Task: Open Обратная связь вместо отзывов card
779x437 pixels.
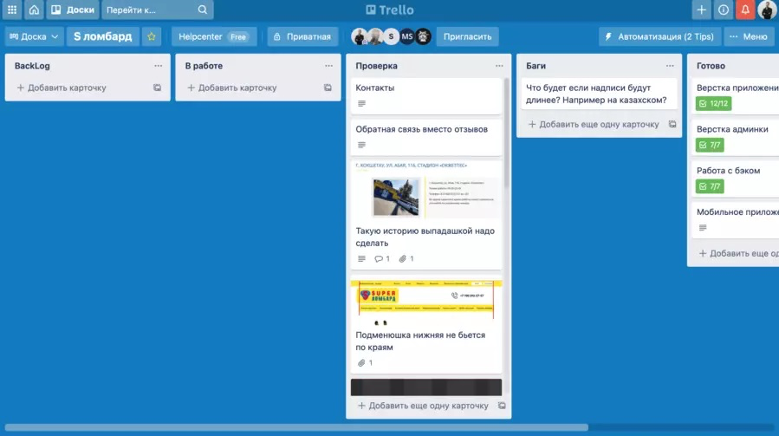Action: click(426, 137)
